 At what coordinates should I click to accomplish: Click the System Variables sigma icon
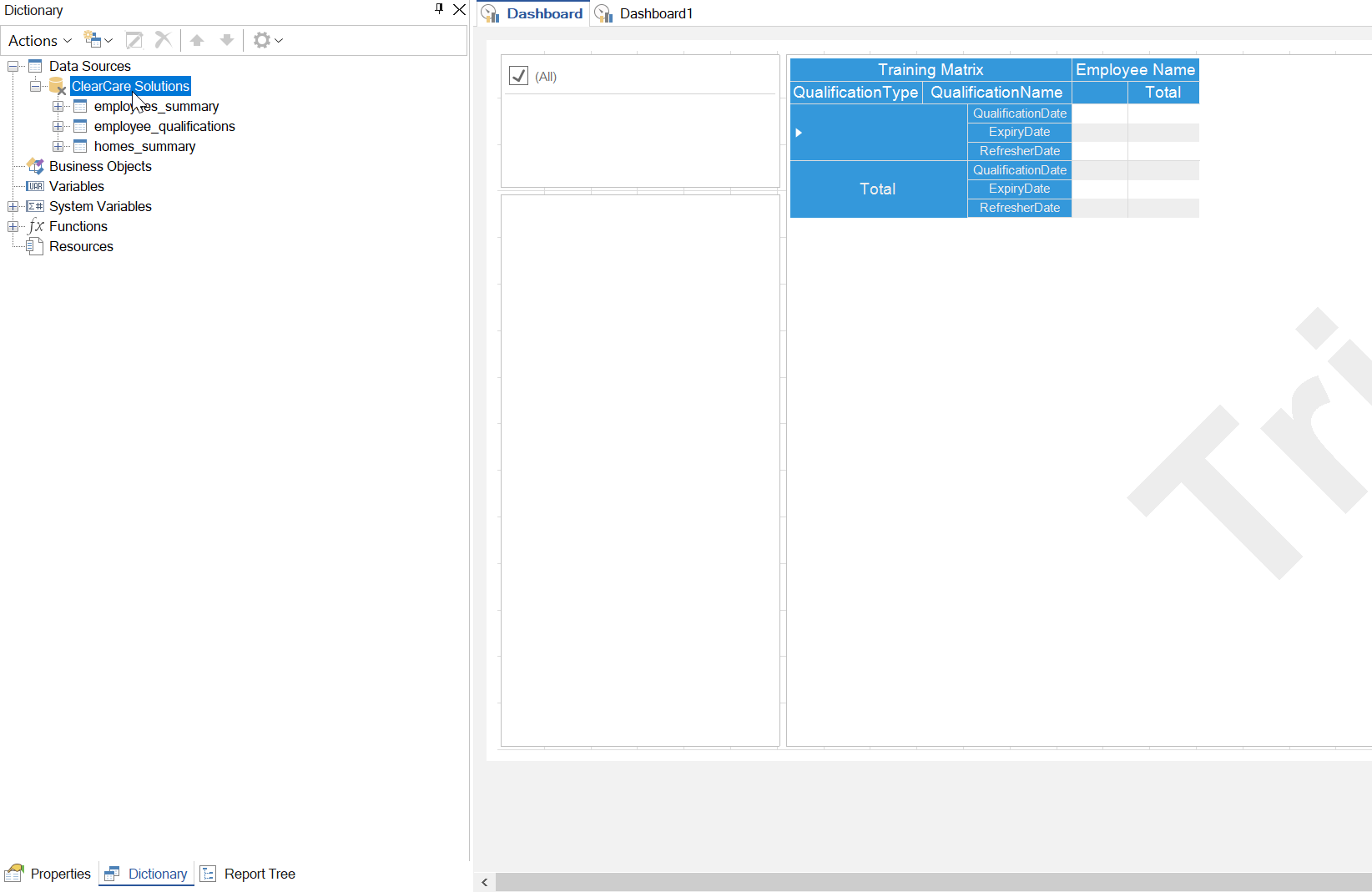point(35,206)
